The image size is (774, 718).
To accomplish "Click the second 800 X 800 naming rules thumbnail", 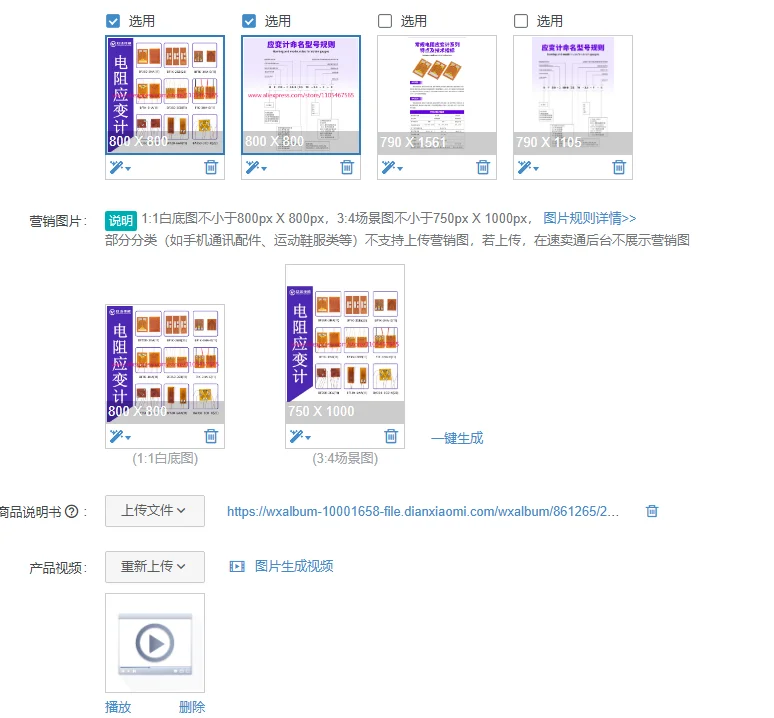I will pyautogui.click(x=301, y=95).
